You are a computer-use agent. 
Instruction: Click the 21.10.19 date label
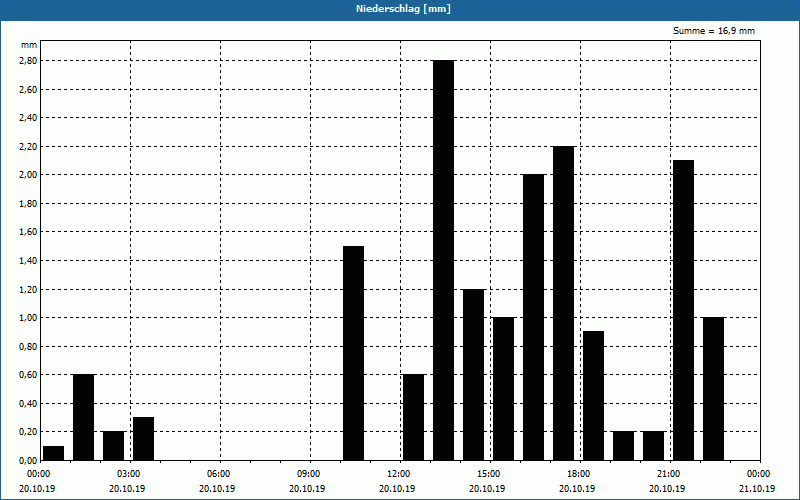tap(757, 488)
